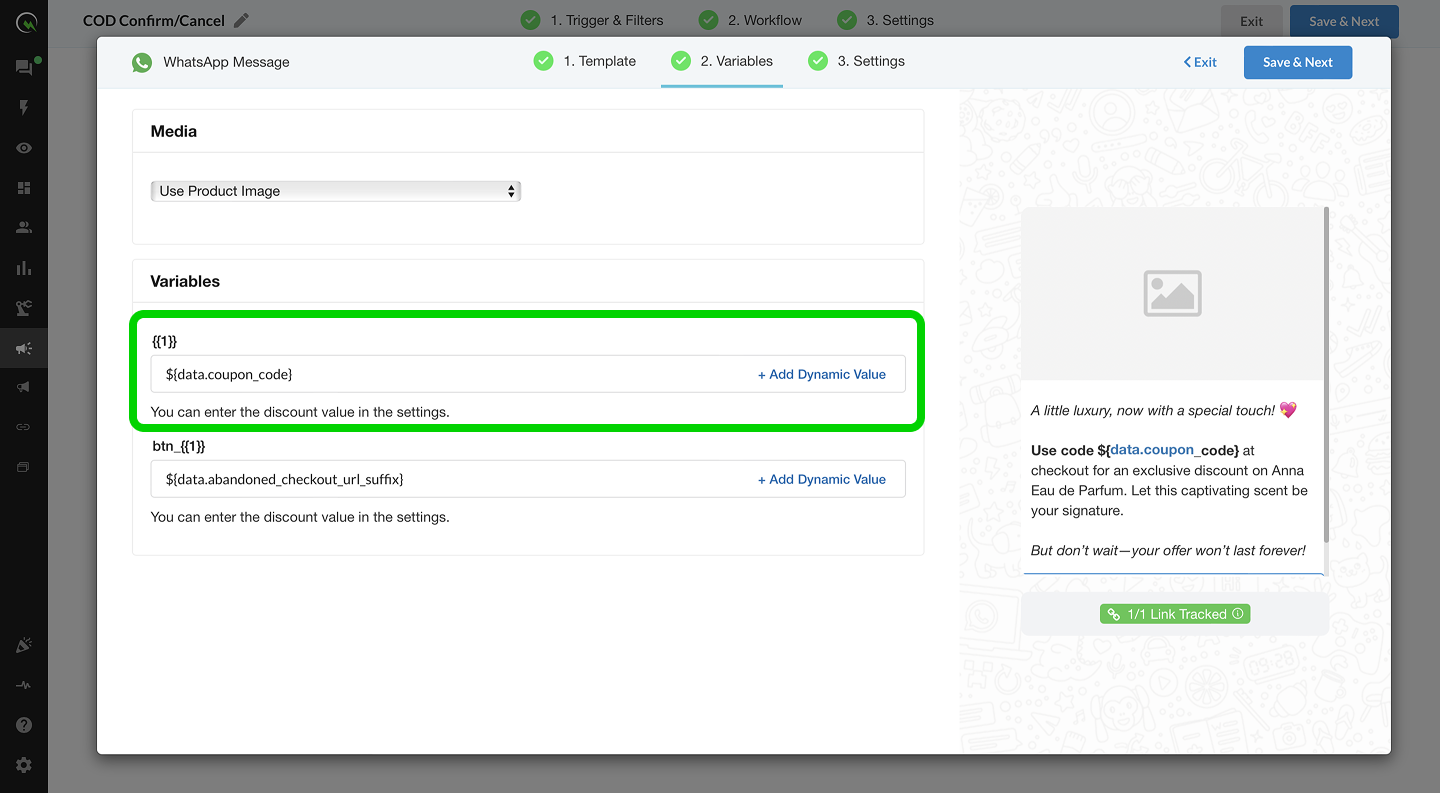Click the pencil icon to rename COD Confirm/Cancel

pos(241,20)
